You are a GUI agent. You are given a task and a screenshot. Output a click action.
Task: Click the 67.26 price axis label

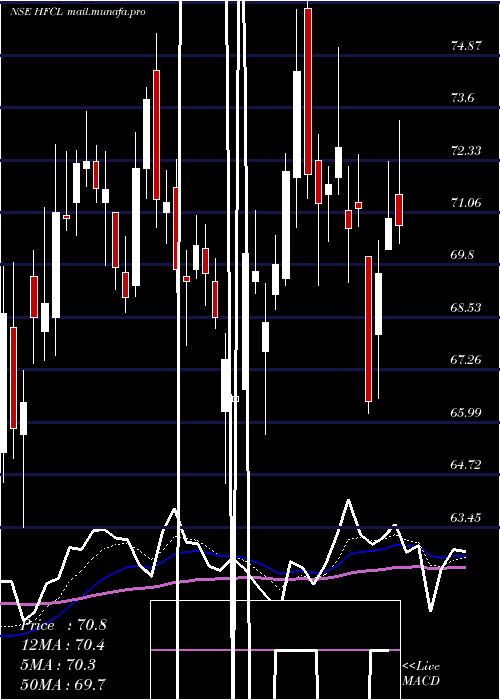coord(466,360)
